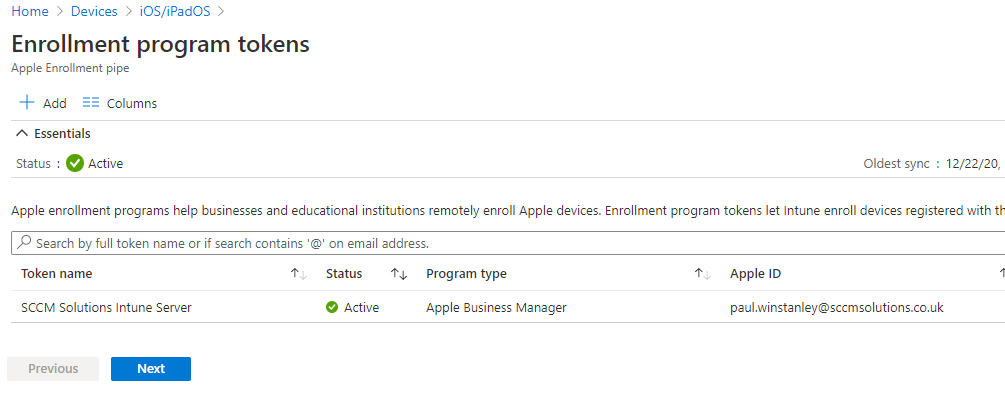This screenshot has height=400, width=1005.
Task: Sort by Status column arrows
Action: click(x=398, y=274)
